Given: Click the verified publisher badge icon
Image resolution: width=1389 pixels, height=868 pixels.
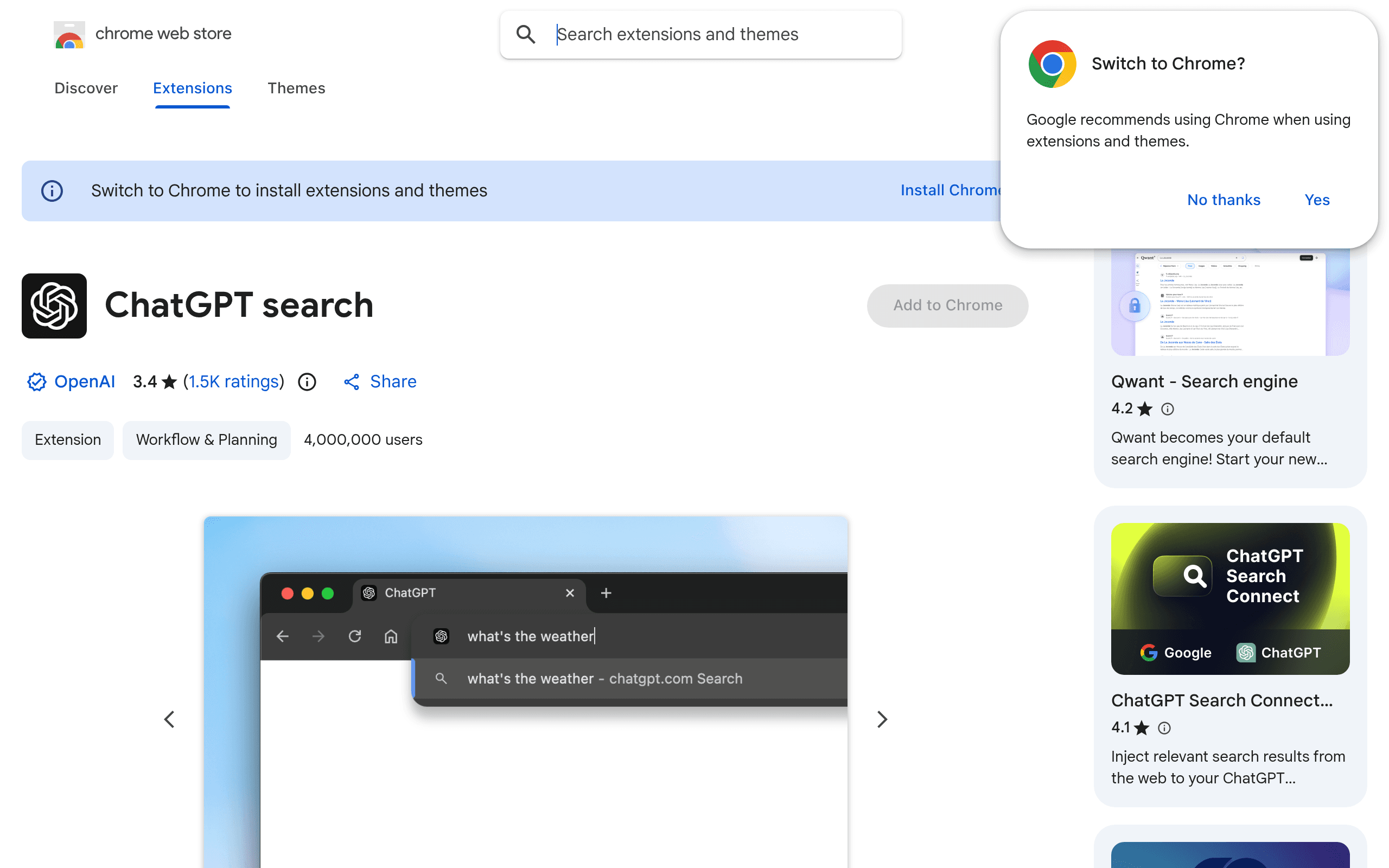Looking at the screenshot, I should [x=37, y=381].
